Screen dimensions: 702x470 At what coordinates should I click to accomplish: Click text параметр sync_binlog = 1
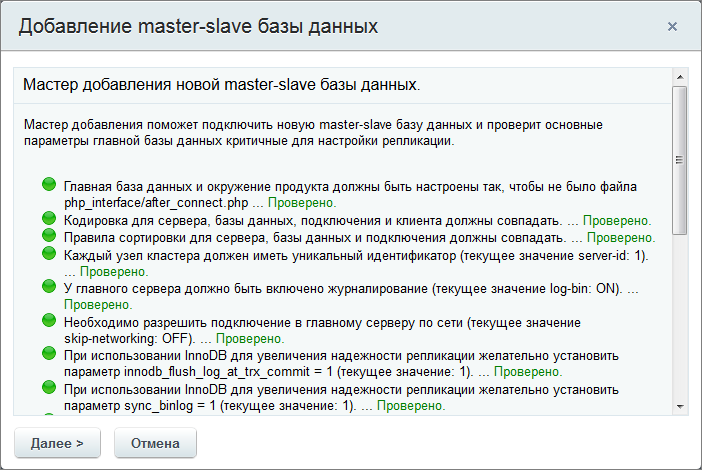(140, 406)
